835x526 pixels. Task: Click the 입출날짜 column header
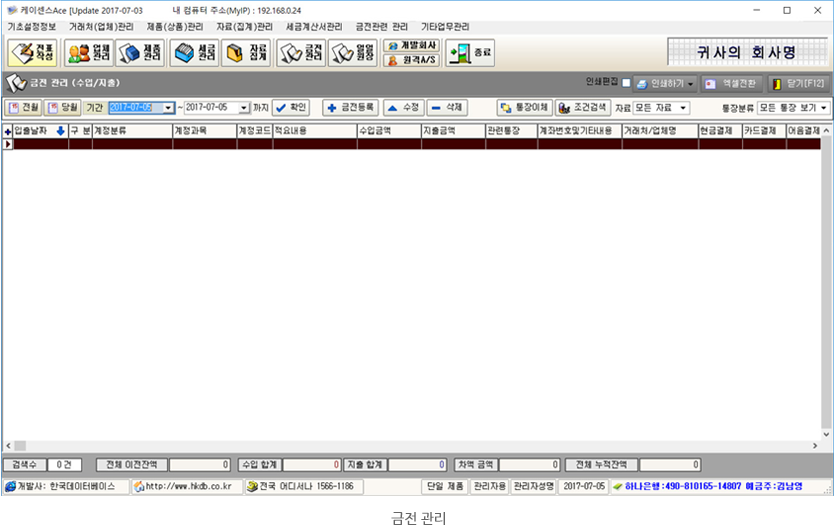[x=33, y=131]
